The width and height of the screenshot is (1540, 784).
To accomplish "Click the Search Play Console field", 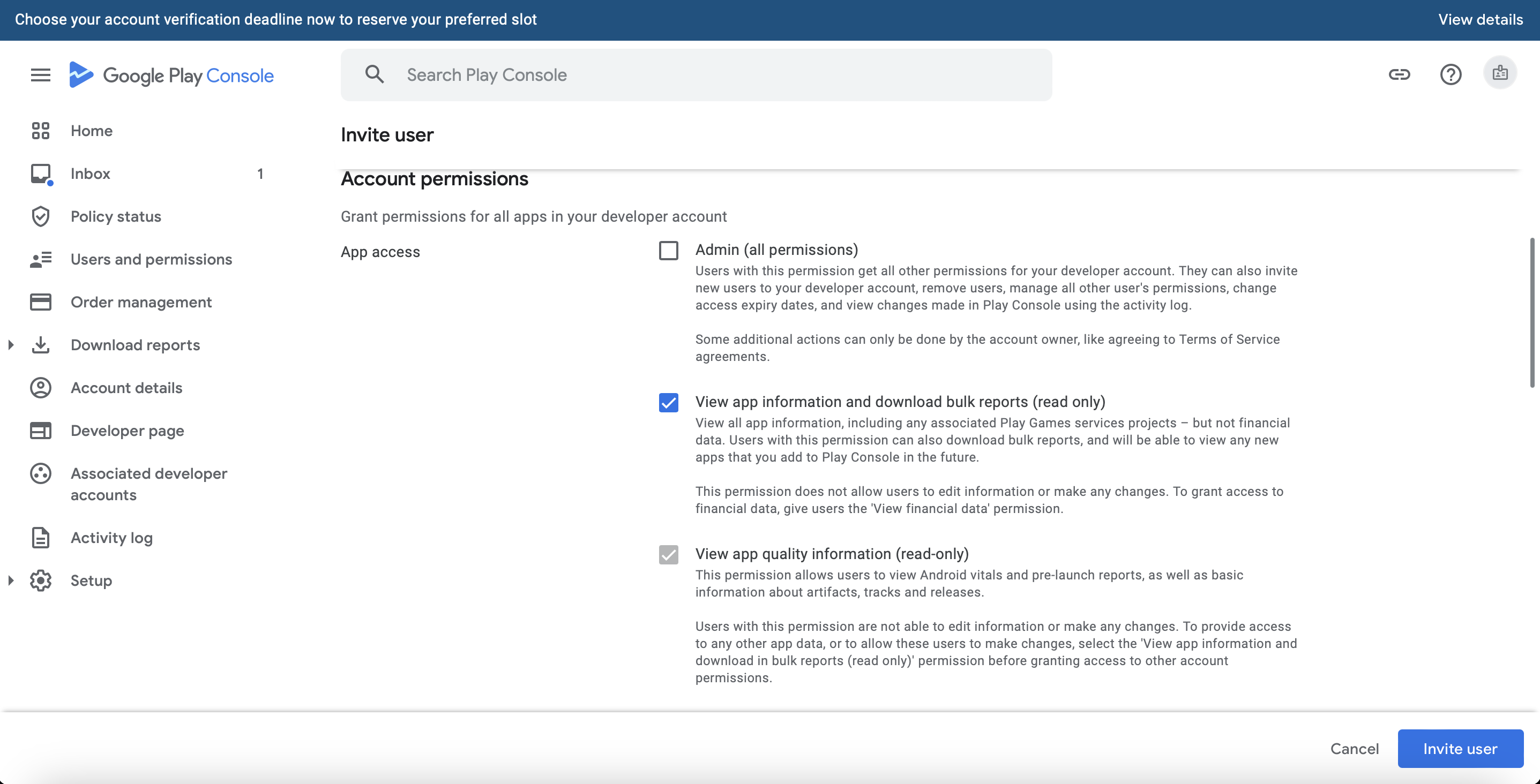I will click(696, 74).
